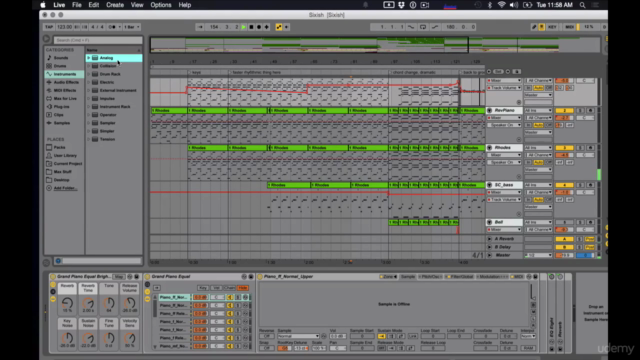The image size is (640, 360).
Task: Click the volume menu bar icon
Action: click(x=514, y=5)
